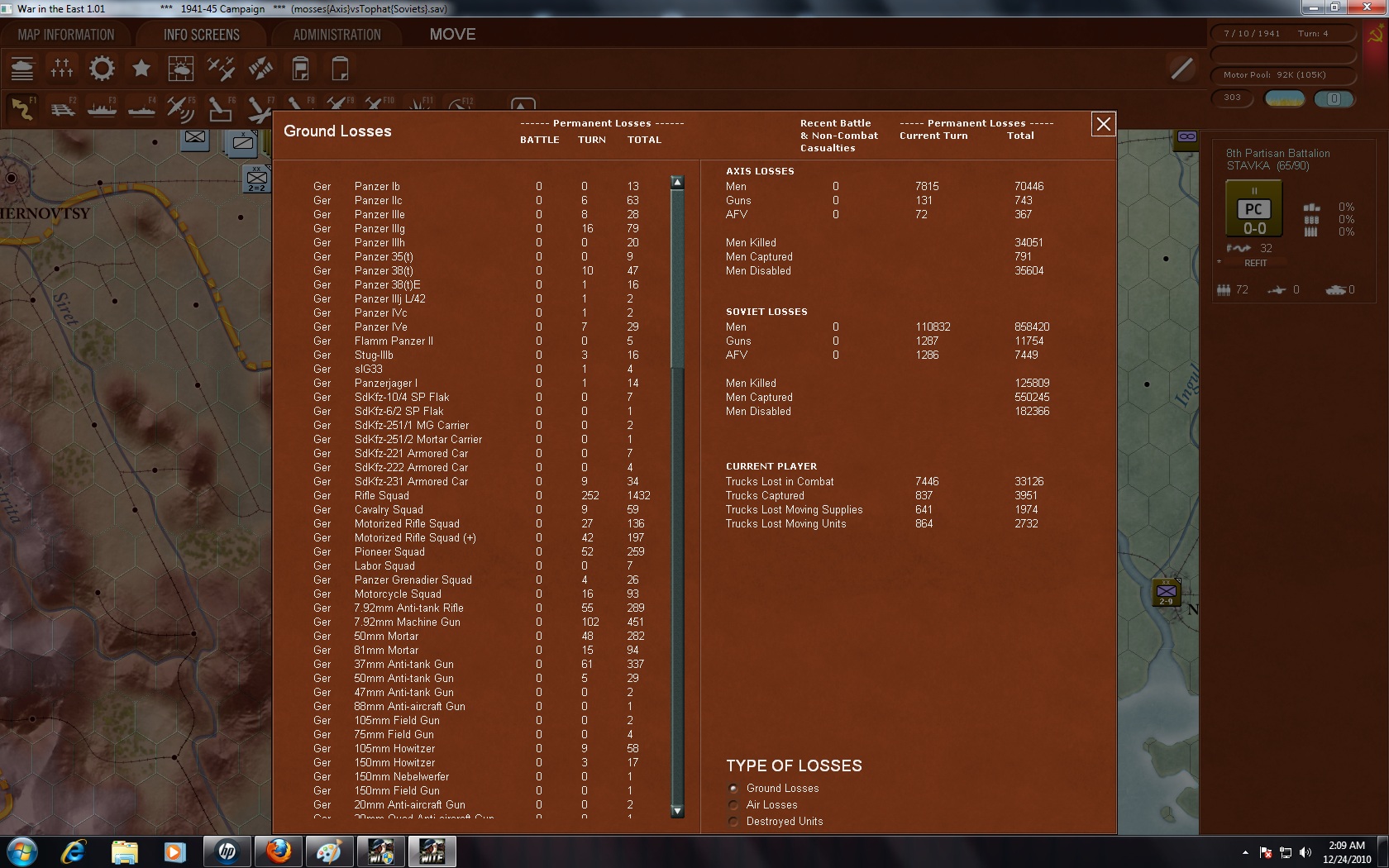Viewport: 1389px width, 868px height.
Task: Click the ground terrain weather indicator
Action: pos(1285,98)
